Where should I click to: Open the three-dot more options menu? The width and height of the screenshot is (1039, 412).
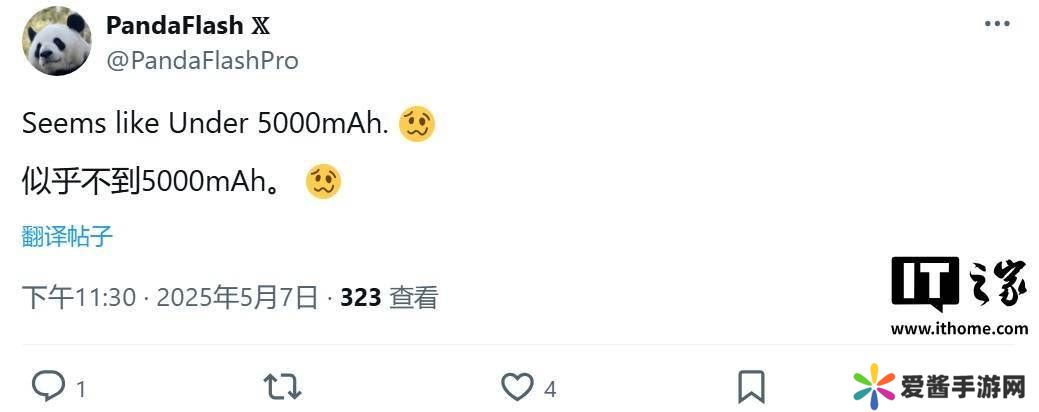click(997, 25)
